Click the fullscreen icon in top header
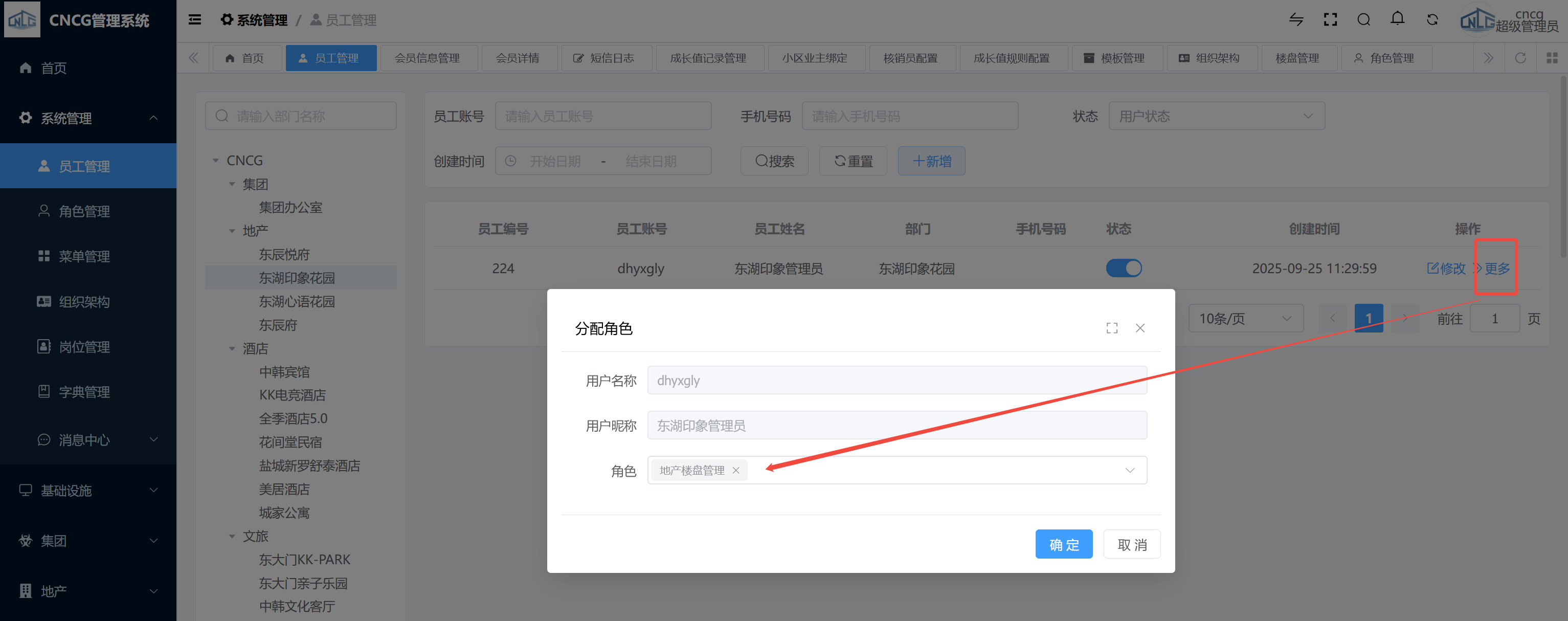Image resolution: width=1568 pixels, height=621 pixels. 1330,20
